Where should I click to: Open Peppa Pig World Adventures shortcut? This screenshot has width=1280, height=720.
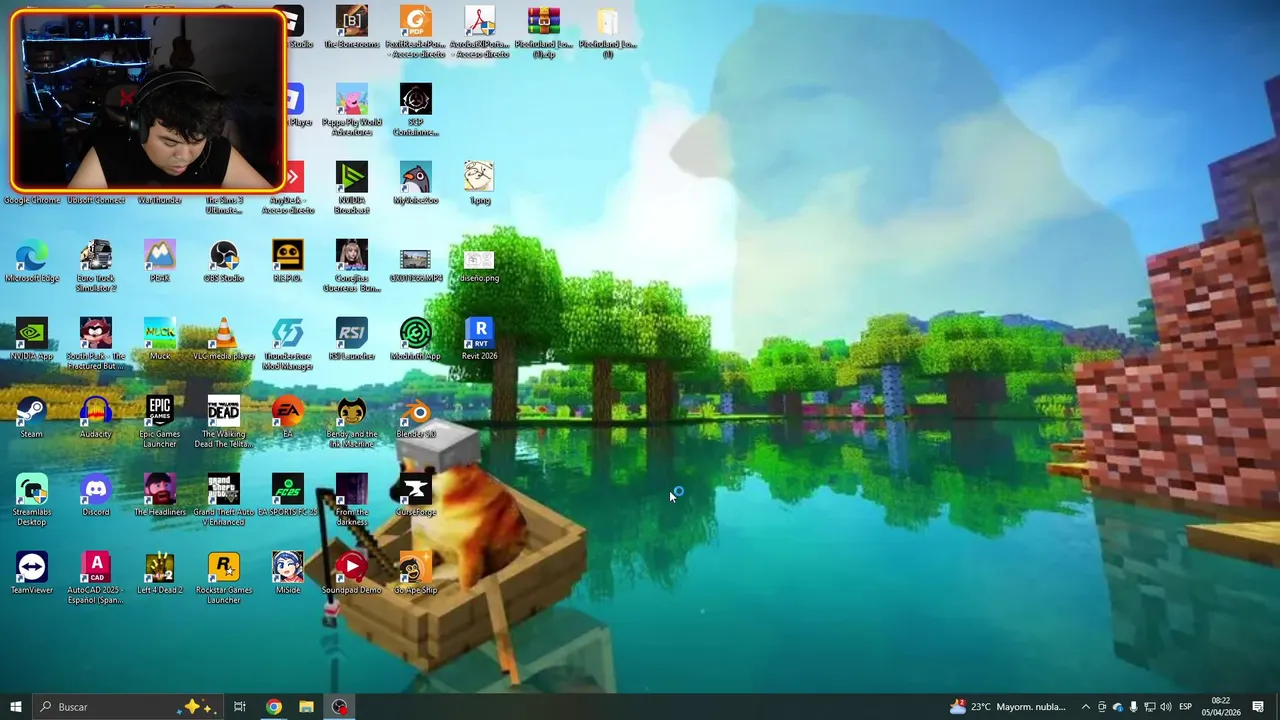(x=352, y=109)
